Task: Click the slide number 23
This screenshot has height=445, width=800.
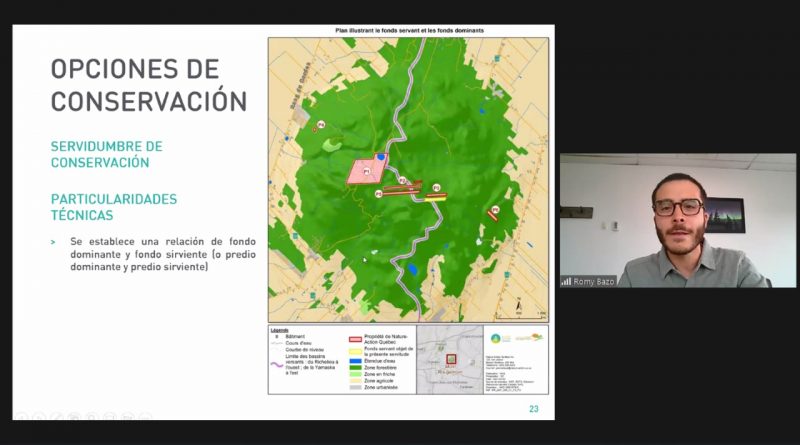Action: point(533,409)
